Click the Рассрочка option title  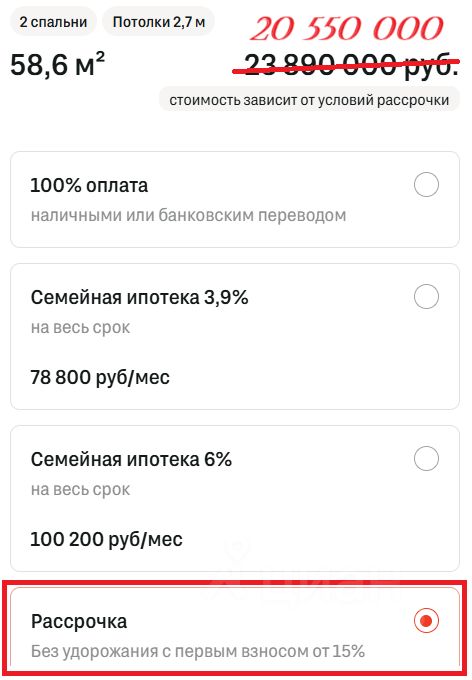point(79,621)
